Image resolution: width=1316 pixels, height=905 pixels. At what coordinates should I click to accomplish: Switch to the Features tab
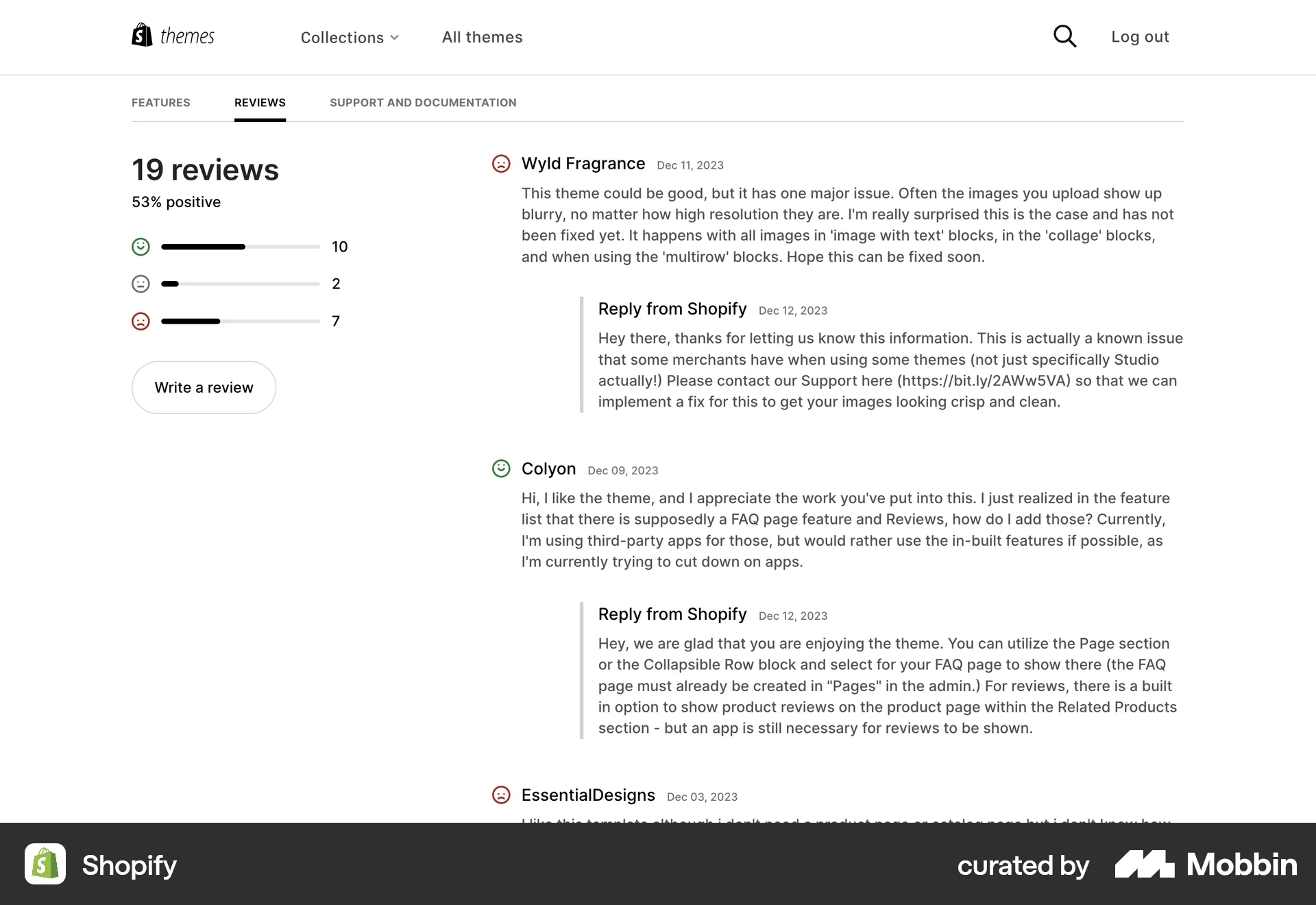(x=160, y=102)
